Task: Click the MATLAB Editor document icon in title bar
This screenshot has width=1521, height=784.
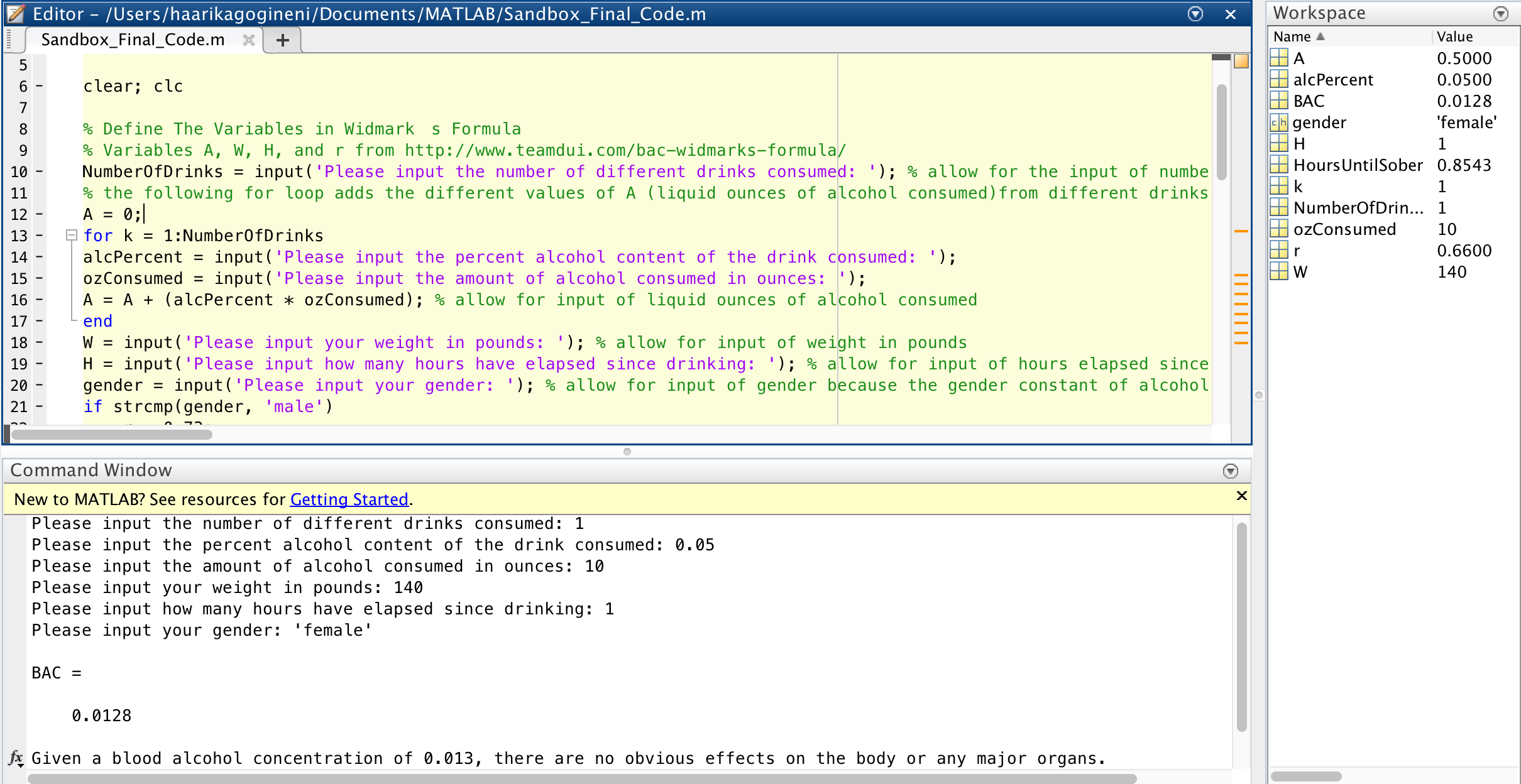Action: 16,14
